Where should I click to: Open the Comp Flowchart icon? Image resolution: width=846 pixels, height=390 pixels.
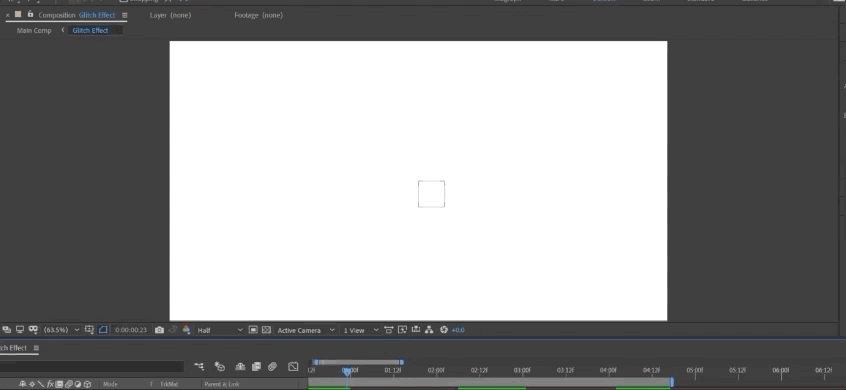[x=429, y=330]
